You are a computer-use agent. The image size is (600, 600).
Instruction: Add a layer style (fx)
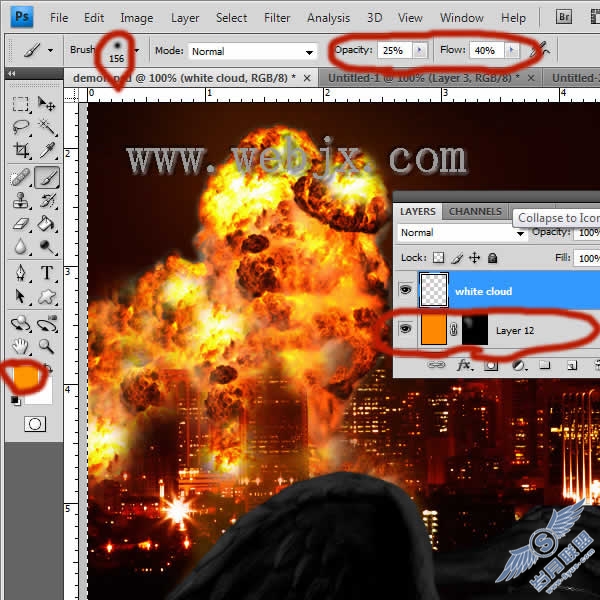[465, 365]
